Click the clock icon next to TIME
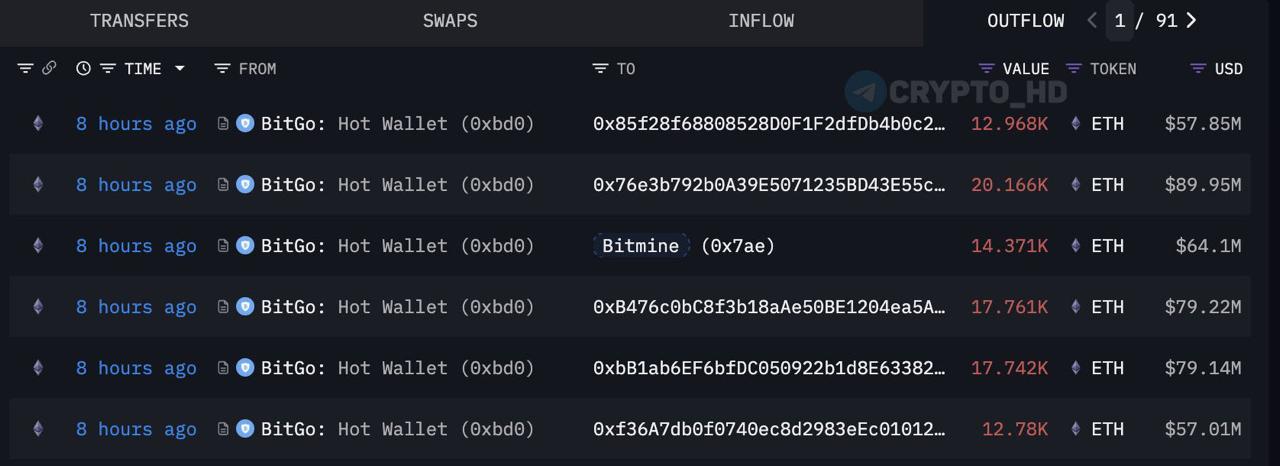 click(x=83, y=69)
